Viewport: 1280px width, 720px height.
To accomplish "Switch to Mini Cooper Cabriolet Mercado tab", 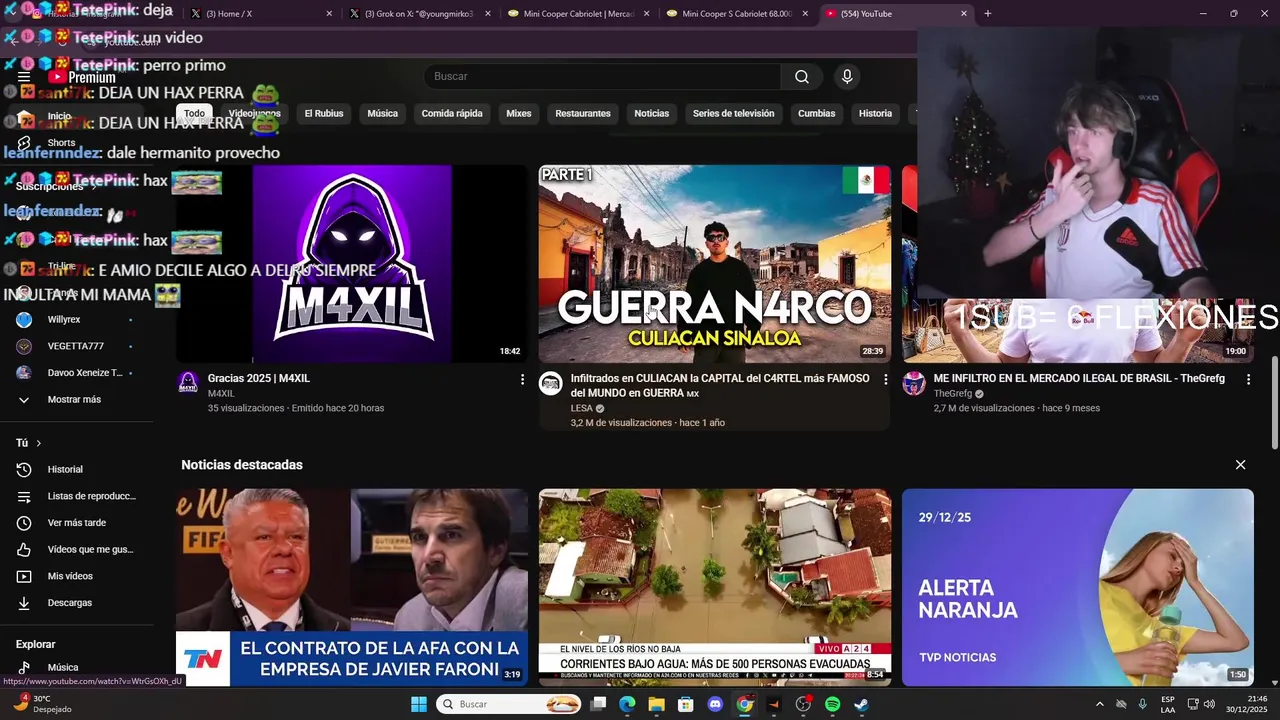I will click(x=579, y=14).
